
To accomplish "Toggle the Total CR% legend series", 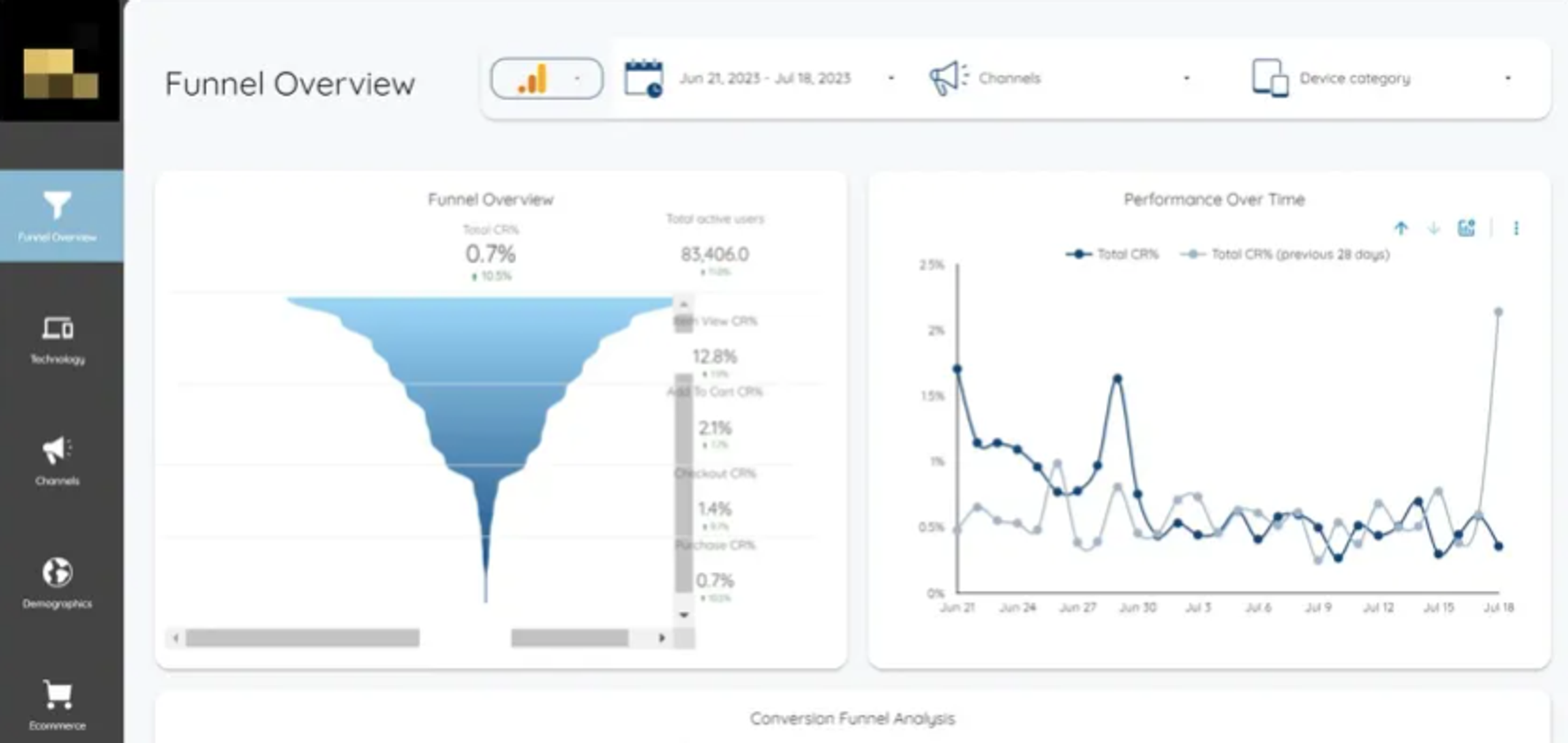I will [x=1112, y=254].
